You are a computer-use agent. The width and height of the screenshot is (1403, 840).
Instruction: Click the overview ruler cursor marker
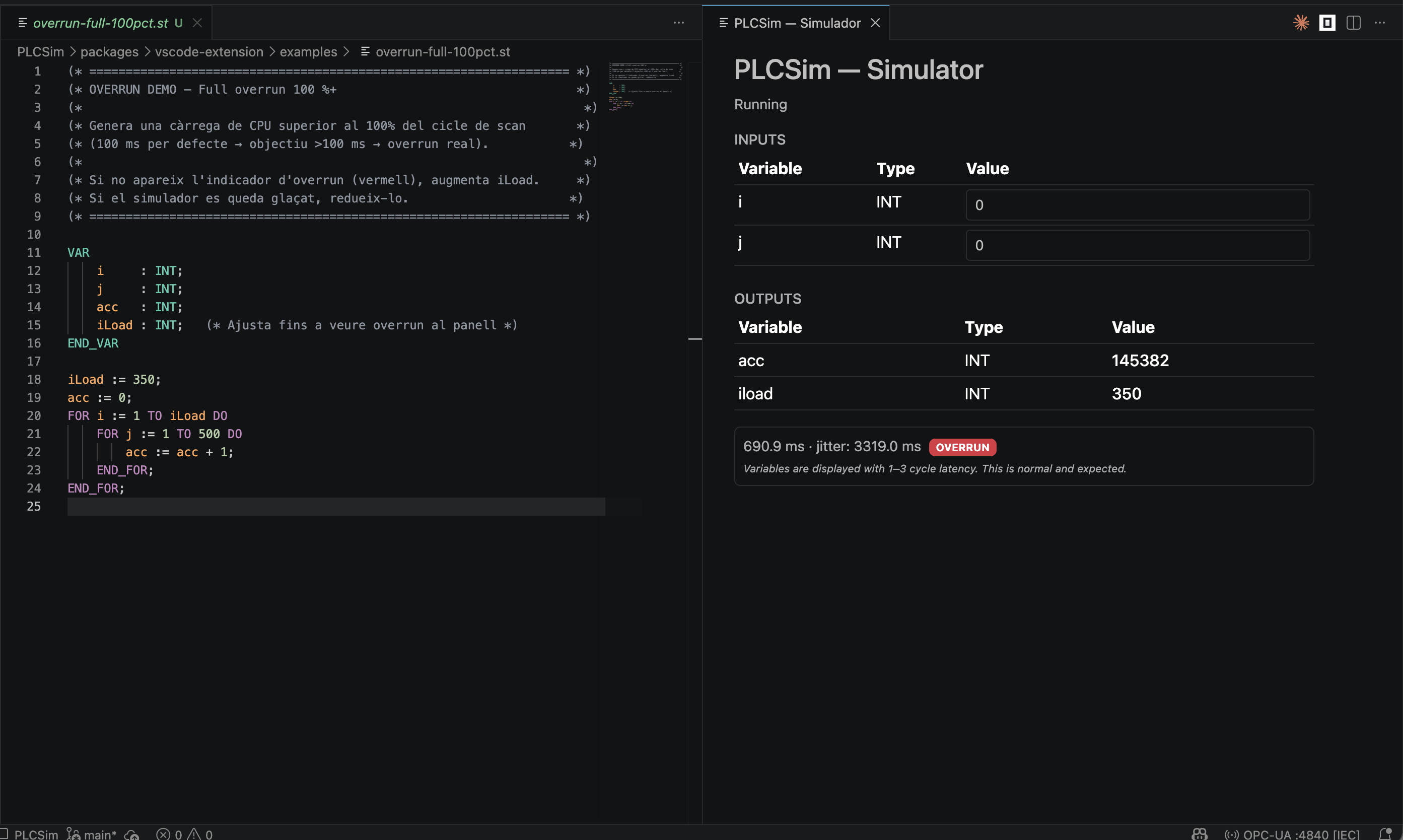point(695,338)
